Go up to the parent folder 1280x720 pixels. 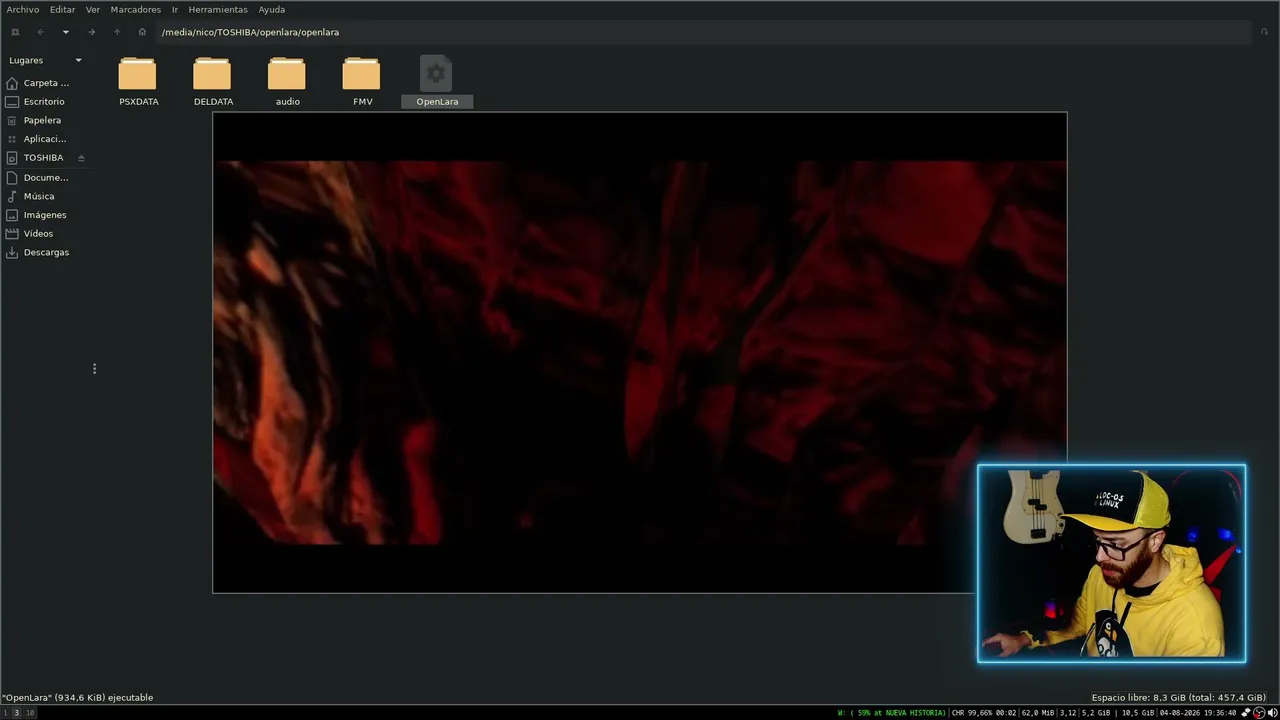point(117,32)
